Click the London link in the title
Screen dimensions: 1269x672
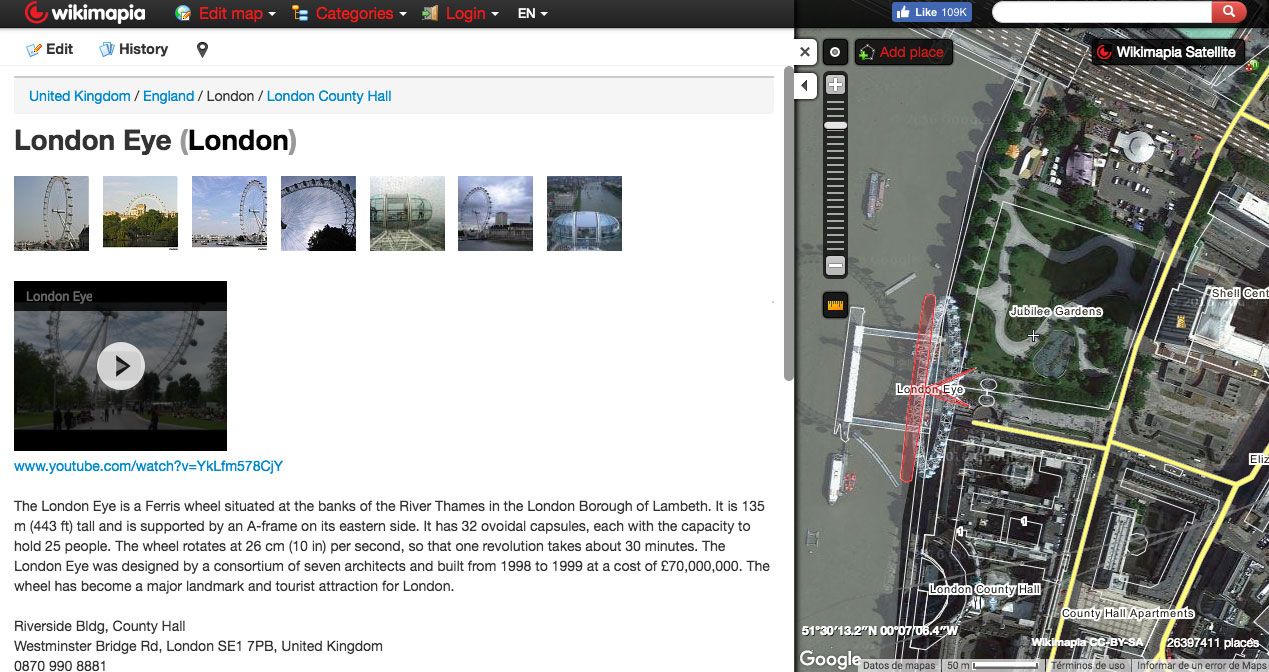(x=238, y=141)
